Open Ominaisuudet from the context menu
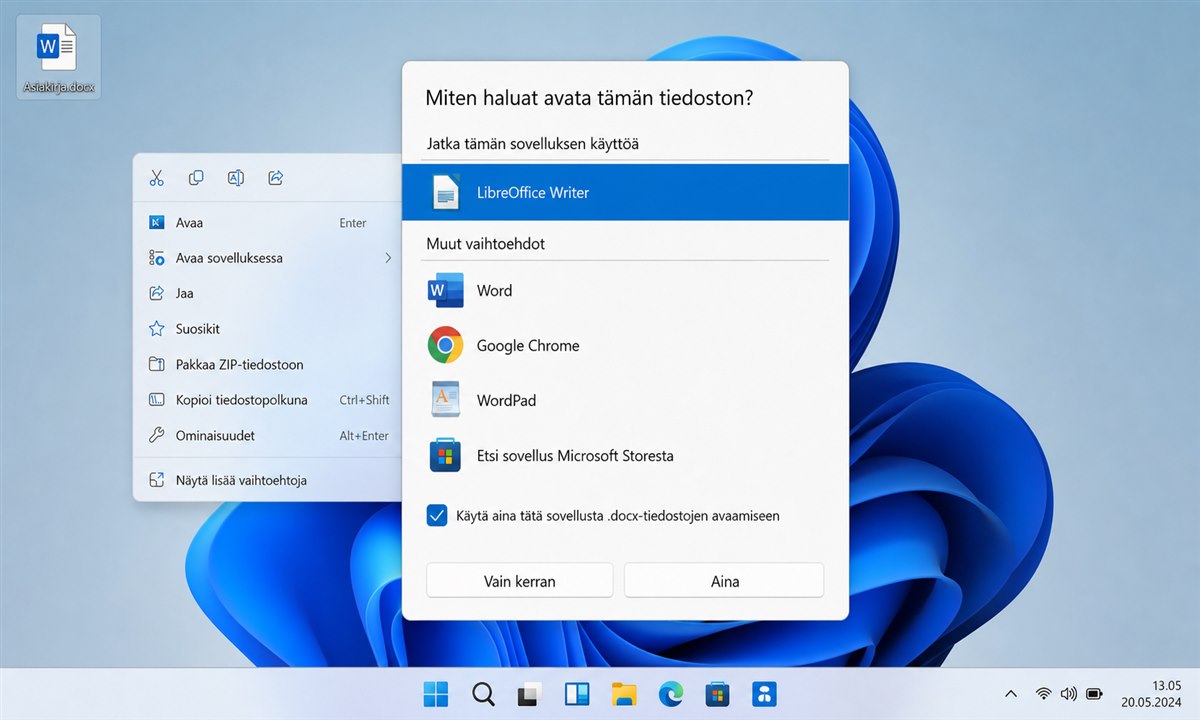Image resolution: width=1200 pixels, height=720 pixels. 268,435
